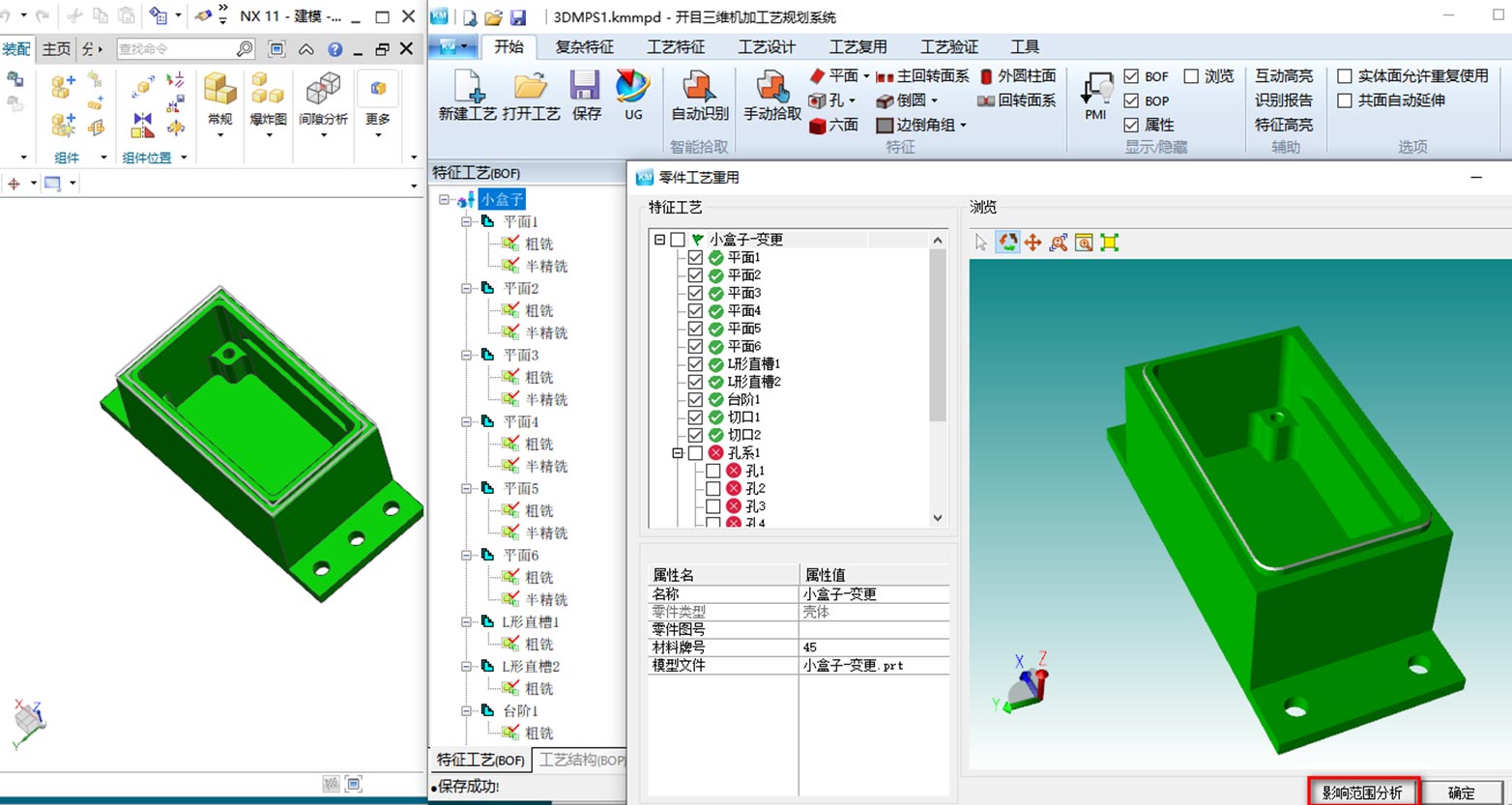Select the 手动拾取 manual pick tool
1512x805 pixels.
click(771, 95)
